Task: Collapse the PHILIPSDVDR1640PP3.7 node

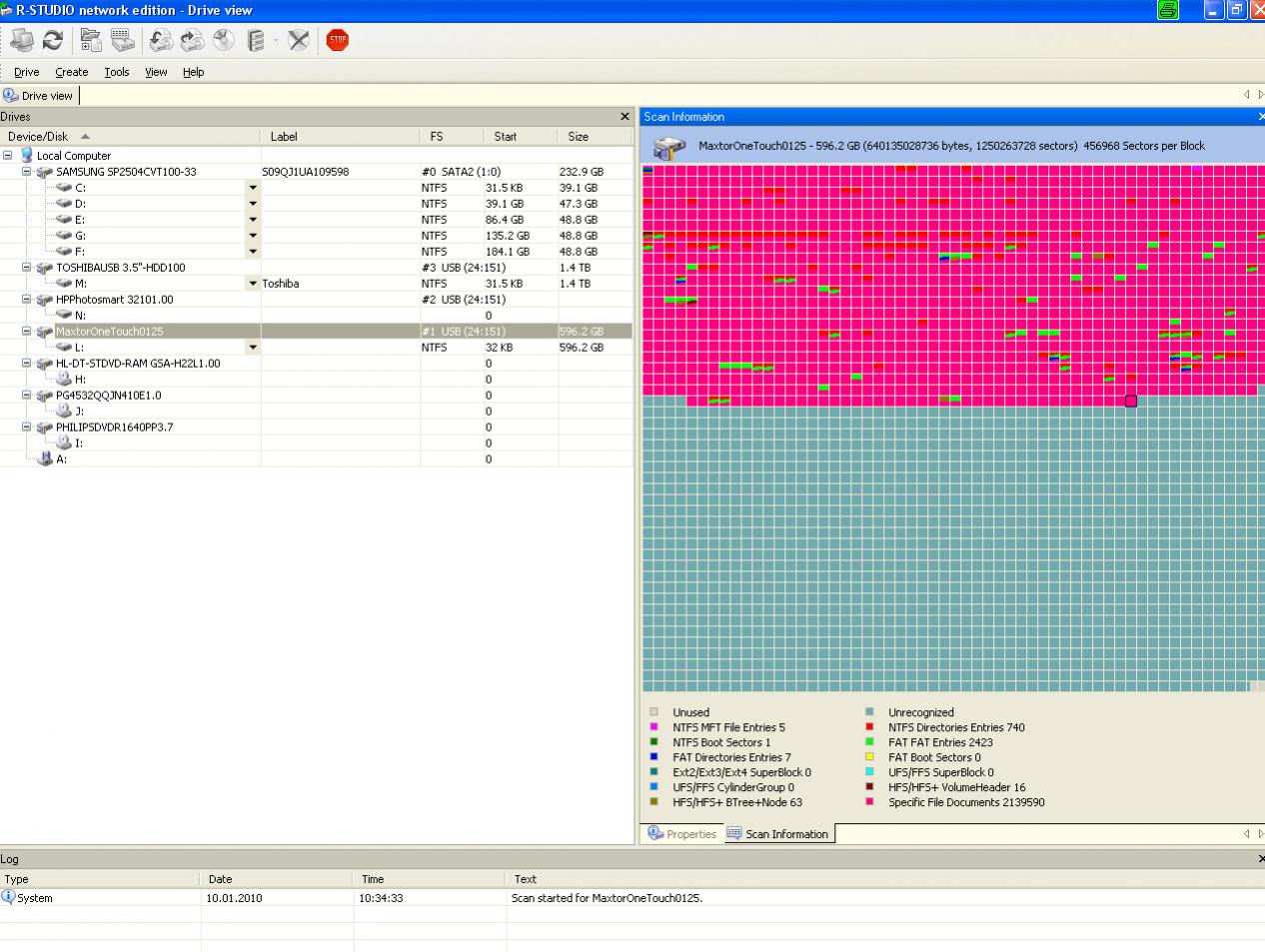Action: pos(27,428)
